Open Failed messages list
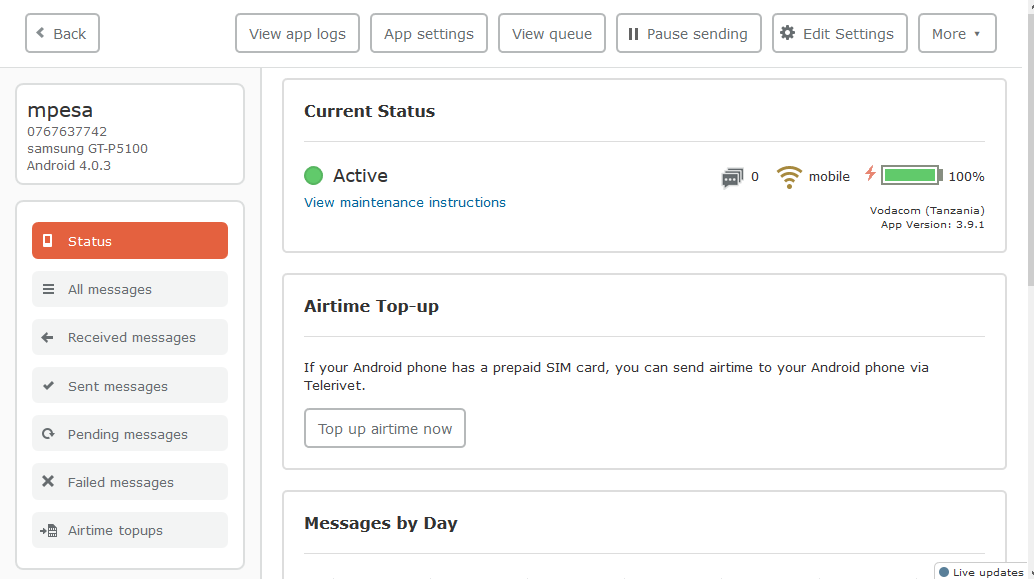1034x579 pixels. pyautogui.click(x=130, y=482)
